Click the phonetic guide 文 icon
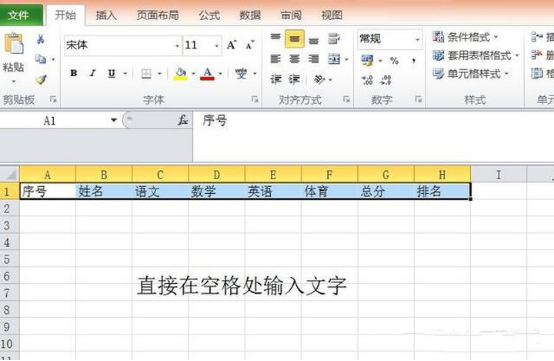The width and height of the screenshot is (554, 361). click(x=241, y=73)
